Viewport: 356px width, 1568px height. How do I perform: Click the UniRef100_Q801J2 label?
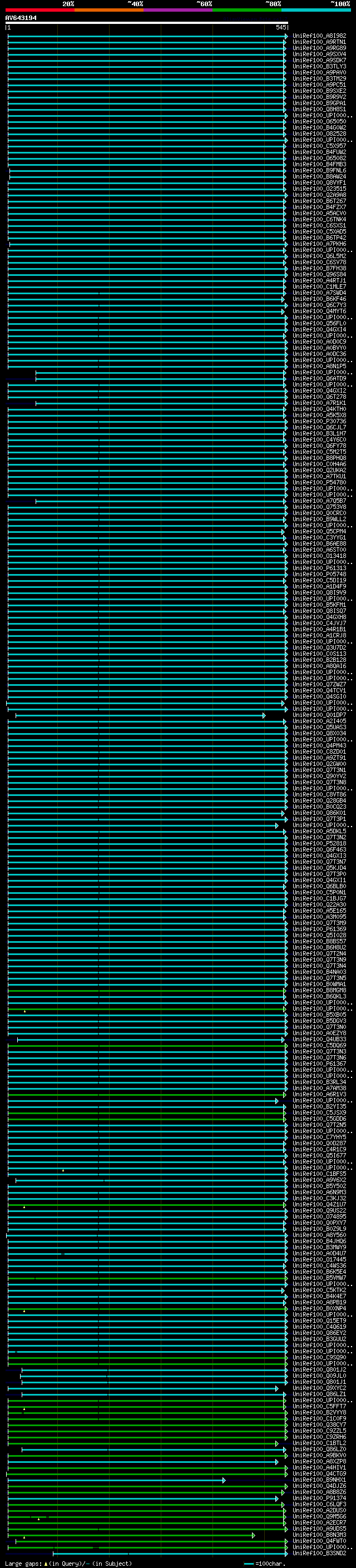(319, 1369)
